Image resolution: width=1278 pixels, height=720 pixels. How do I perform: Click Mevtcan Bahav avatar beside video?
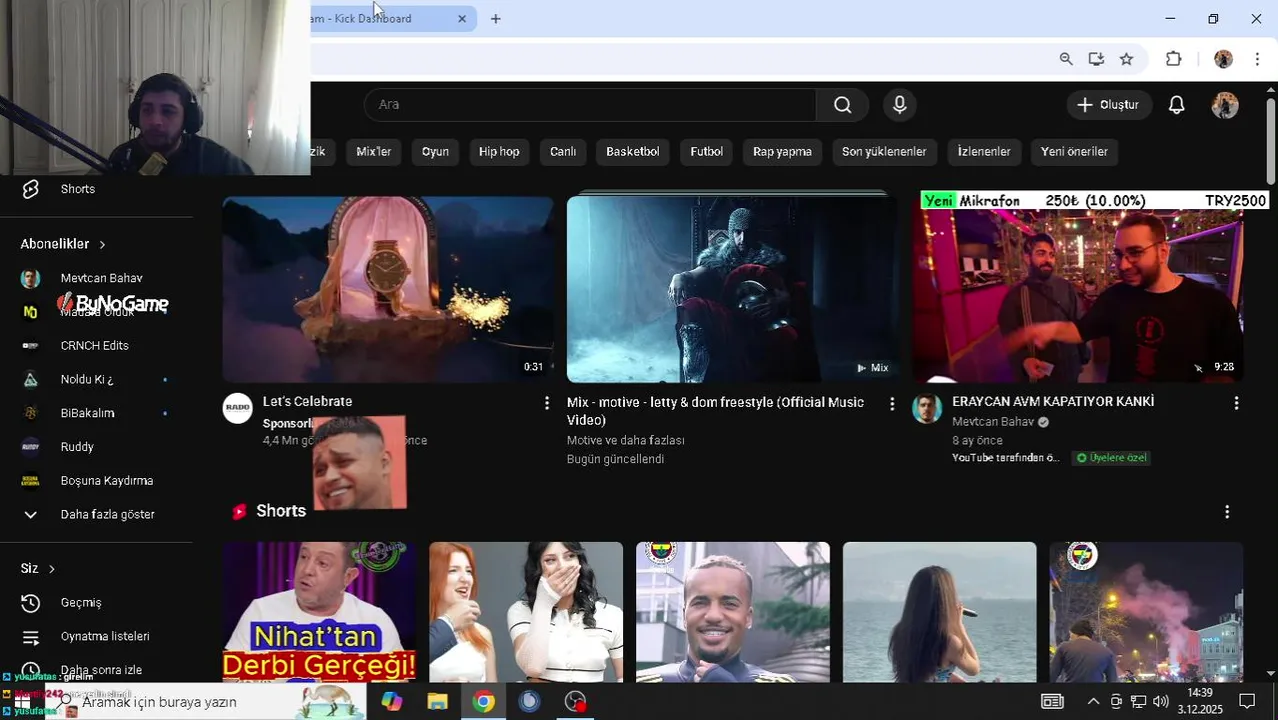coord(927,408)
